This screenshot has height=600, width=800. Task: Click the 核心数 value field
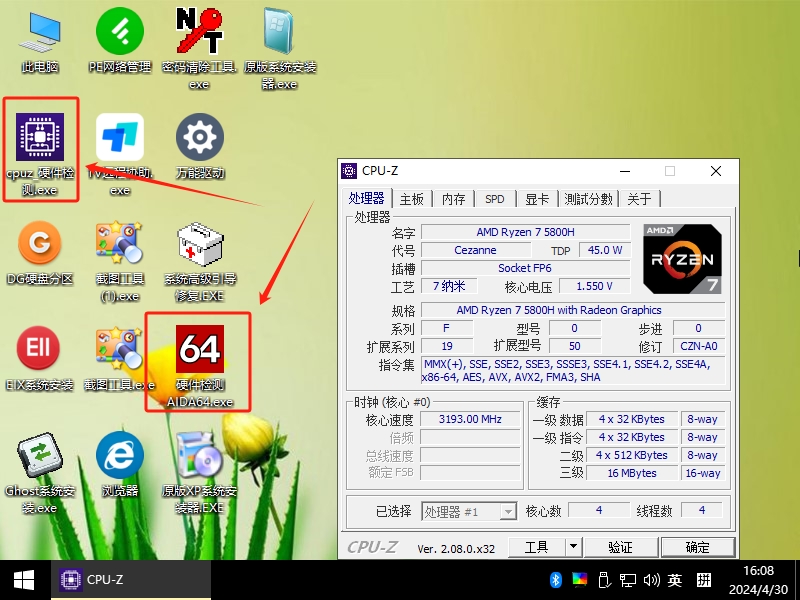(599, 510)
